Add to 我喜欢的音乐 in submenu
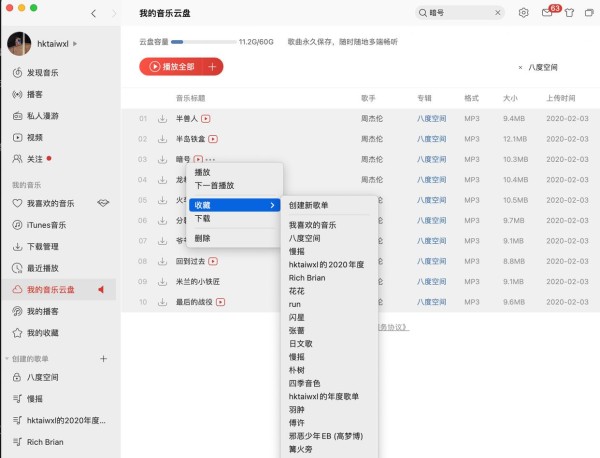 click(x=312, y=225)
